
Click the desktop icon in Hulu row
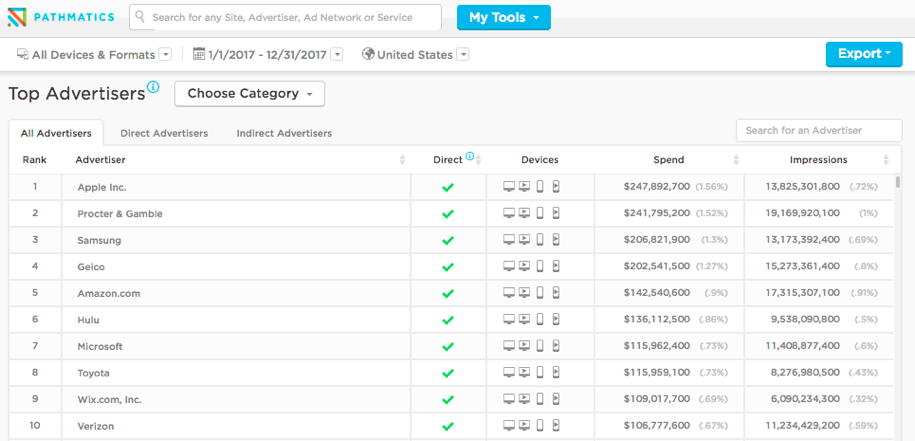click(x=509, y=320)
